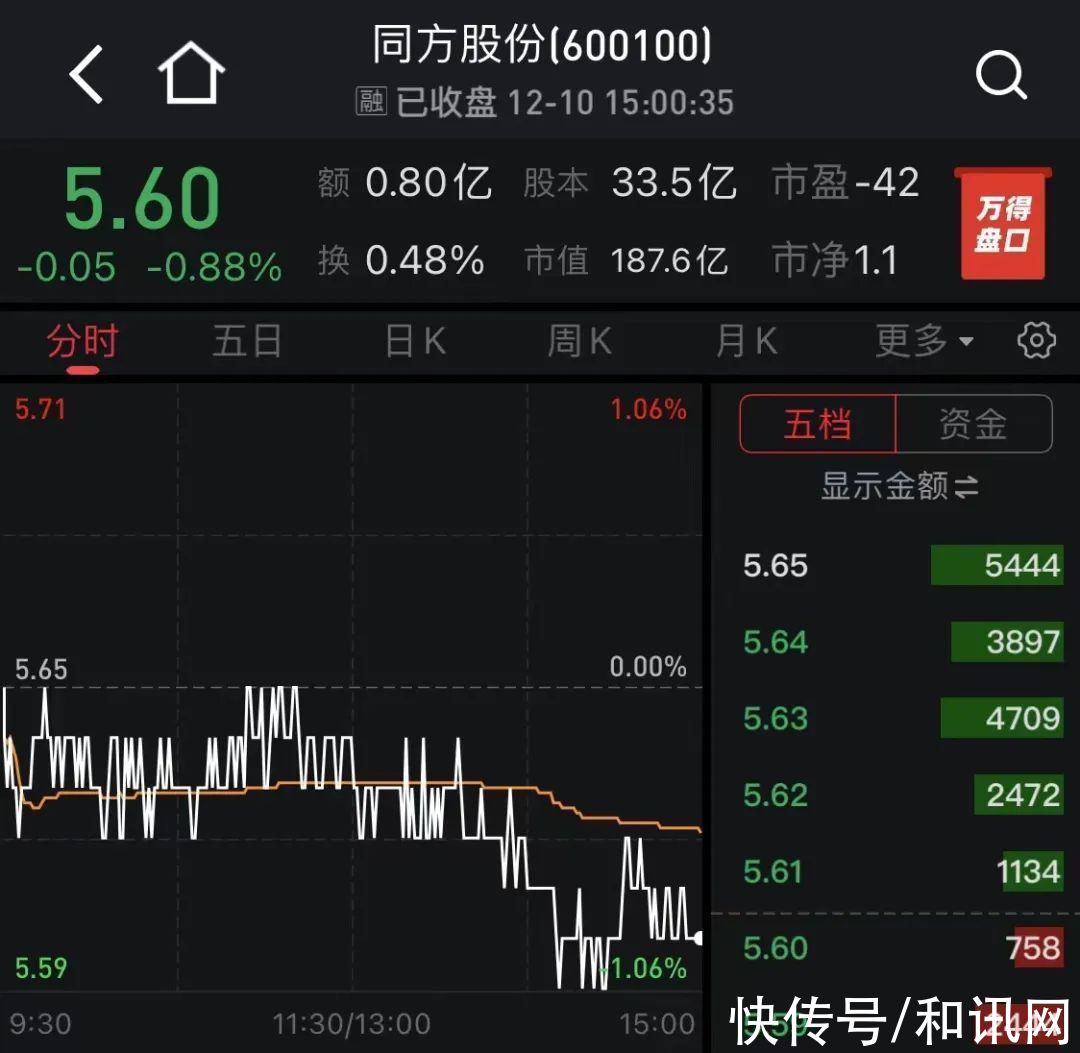This screenshot has width=1080, height=1053.
Task: Switch to the 日K tab
Action: [415, 341]
